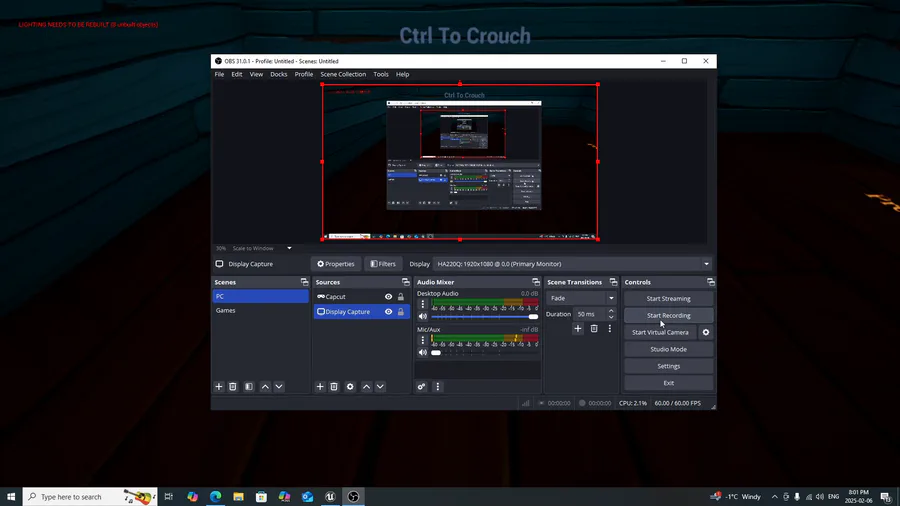The height and width of the screenshot is (506, 900).
Task: Move scene up arrow in Scenes panel
Action: coord(265,387)
